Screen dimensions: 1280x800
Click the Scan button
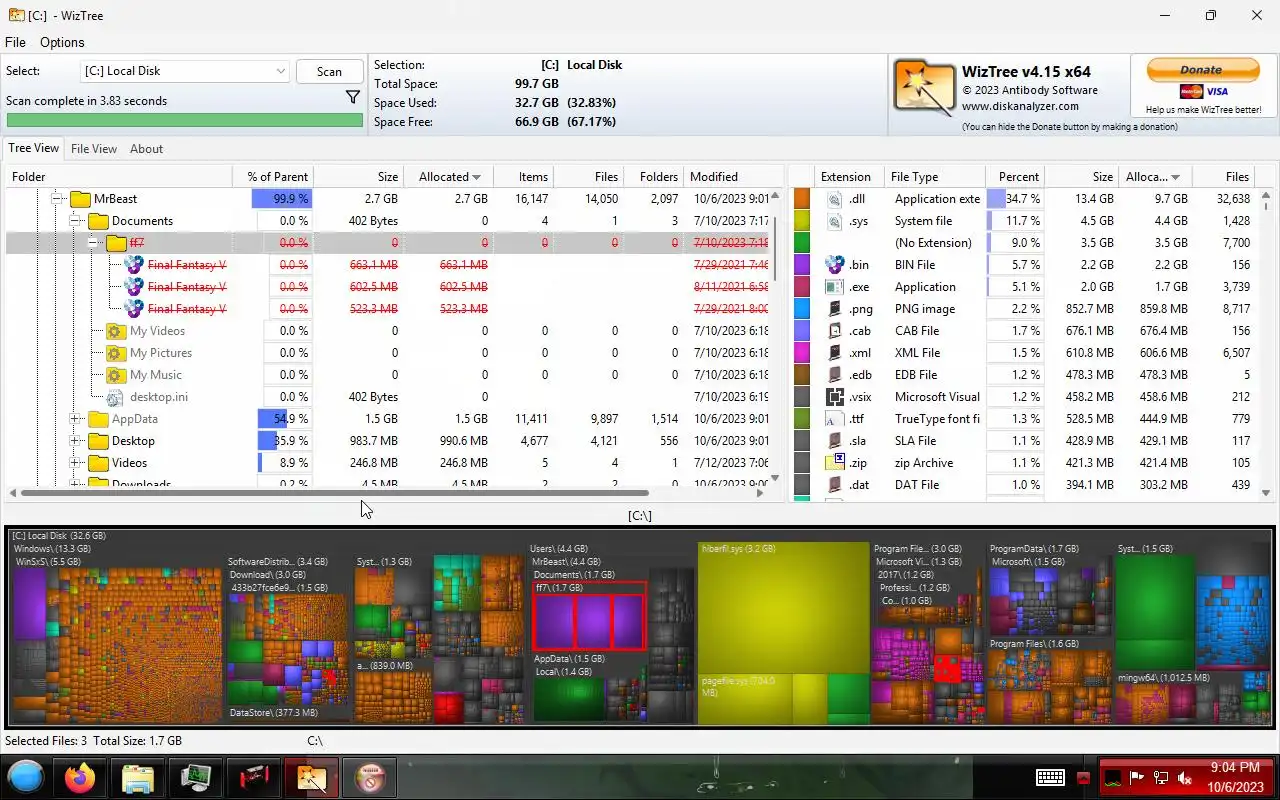point(329,71)
